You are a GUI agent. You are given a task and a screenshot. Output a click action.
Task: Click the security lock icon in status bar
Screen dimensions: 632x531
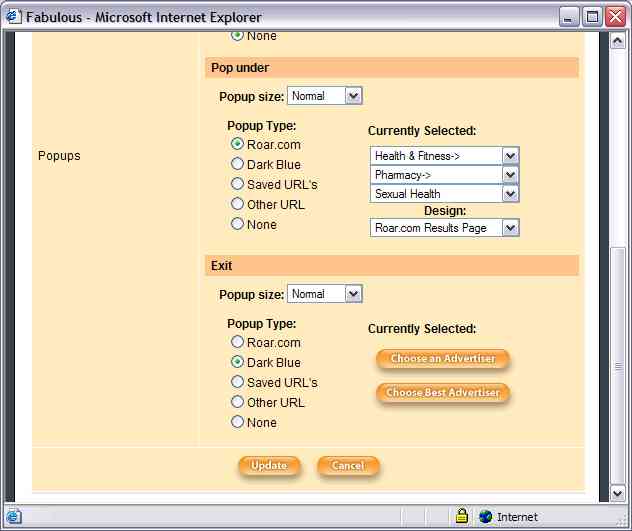[462, 516]
